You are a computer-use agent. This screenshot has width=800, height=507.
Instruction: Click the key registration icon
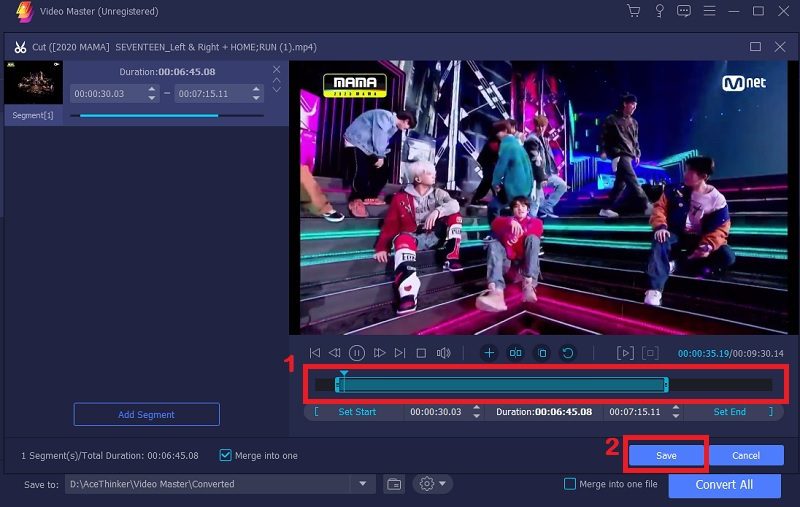659,11
